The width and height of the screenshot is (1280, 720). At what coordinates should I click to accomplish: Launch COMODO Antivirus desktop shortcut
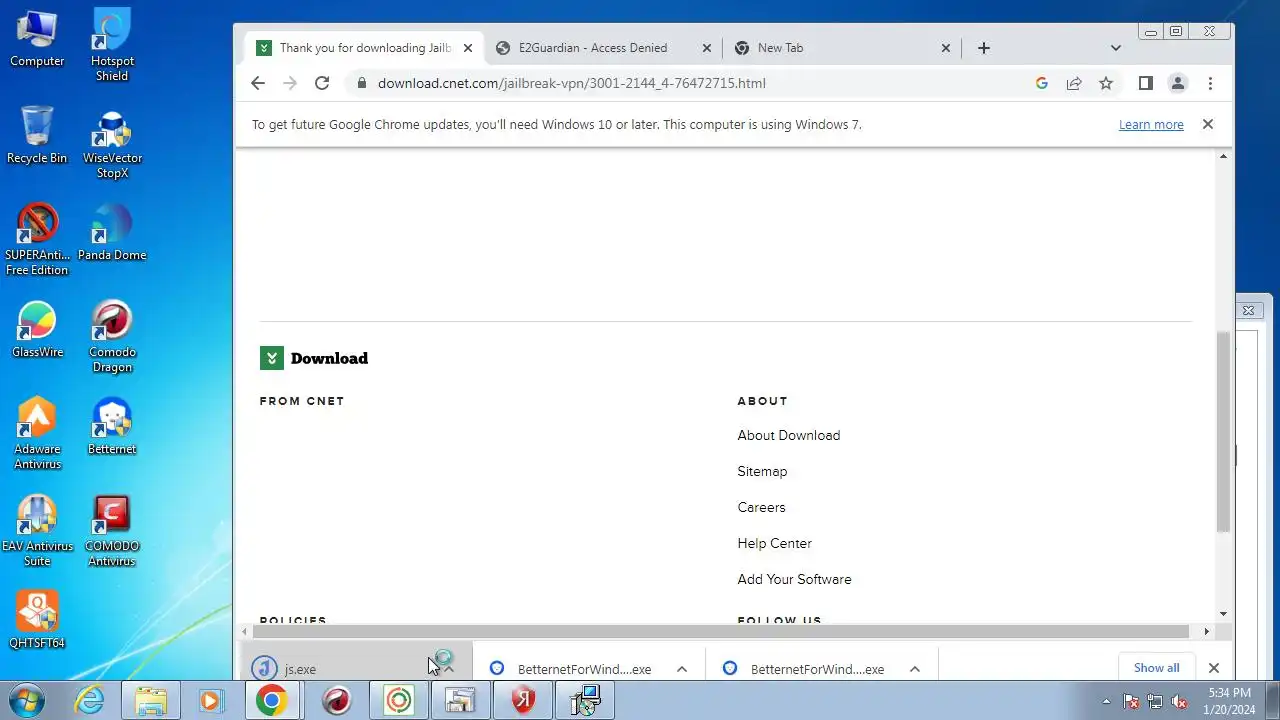[112, 531]
